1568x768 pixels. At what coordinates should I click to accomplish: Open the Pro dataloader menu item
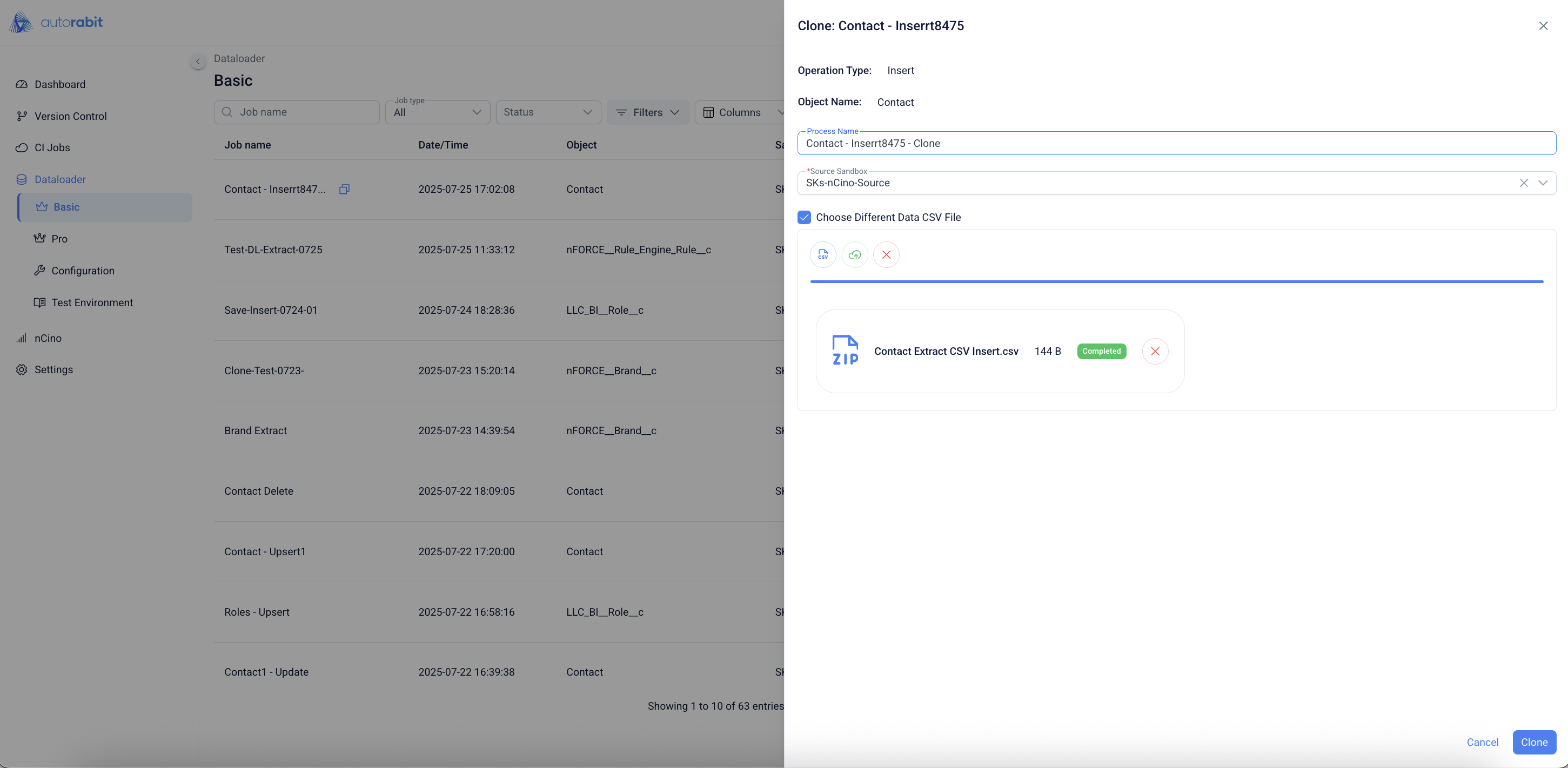pos(59,239)
